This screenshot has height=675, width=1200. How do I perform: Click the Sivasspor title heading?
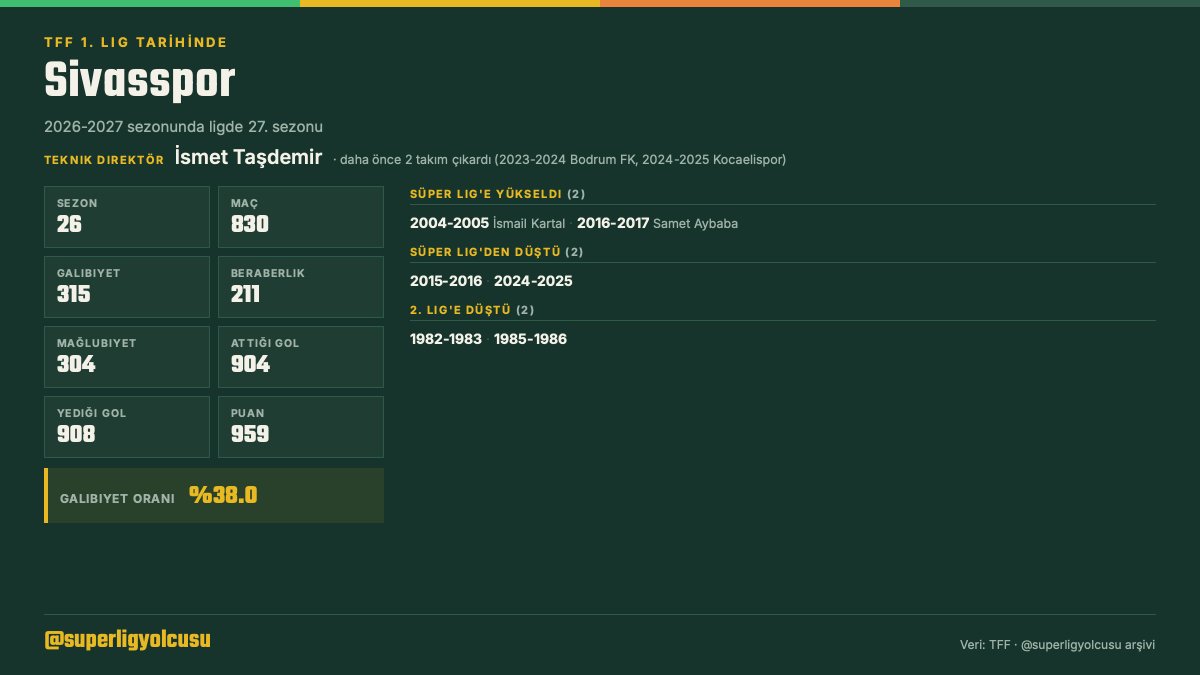pyautogui.click(x=140, y=82)
